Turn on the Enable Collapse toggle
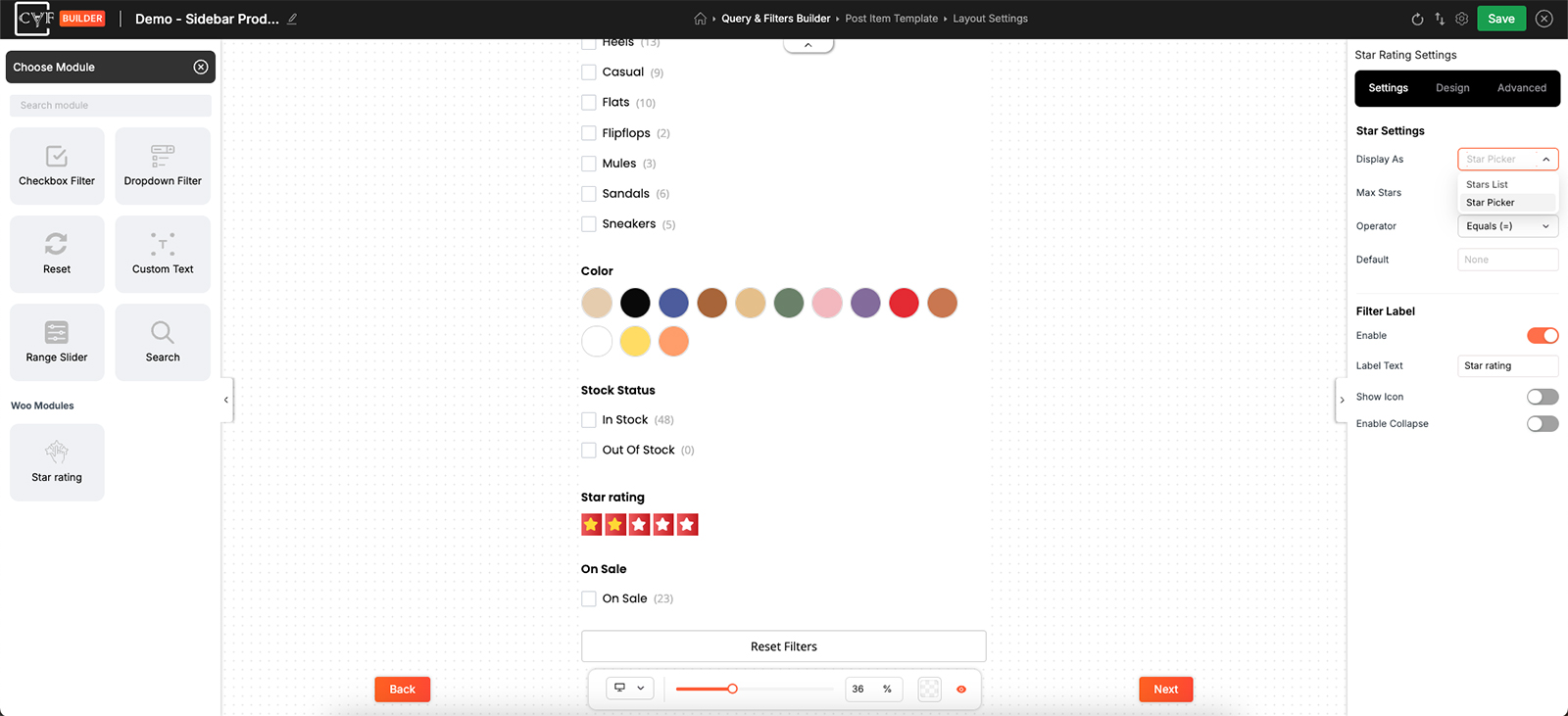Viewport: 1568px width, 716px height. (x=1543, y=424)
